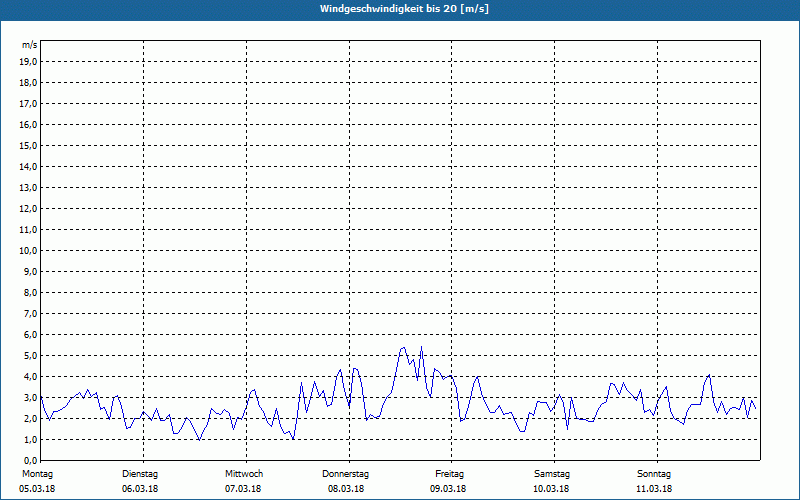Click the '7,0' y-axis value
Viewport: 800px width, 500px height.
[30, 313]
